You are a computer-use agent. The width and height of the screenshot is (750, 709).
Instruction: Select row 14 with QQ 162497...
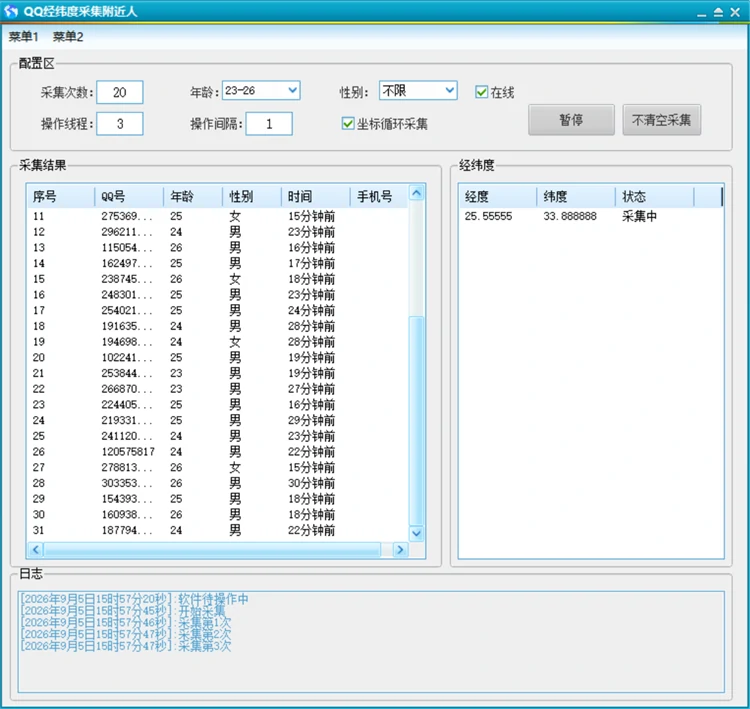(x=218, y=263)
